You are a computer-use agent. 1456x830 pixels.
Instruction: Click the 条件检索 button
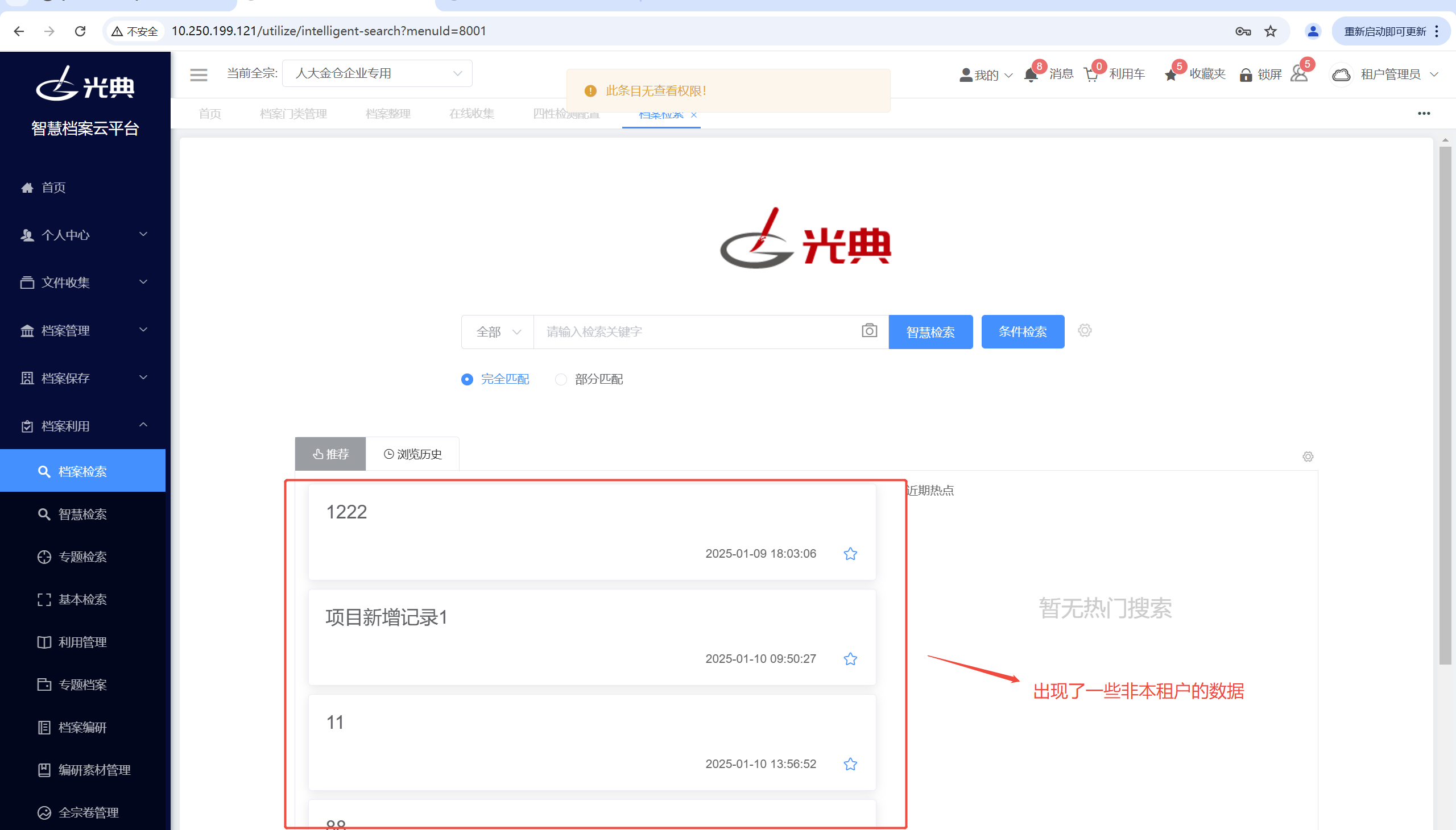click(x=1023, y=332)
